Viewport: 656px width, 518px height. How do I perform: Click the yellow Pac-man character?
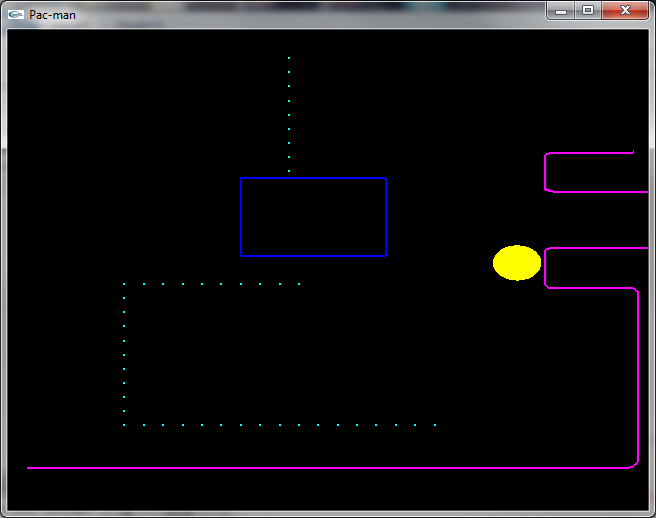pos(517,263)
